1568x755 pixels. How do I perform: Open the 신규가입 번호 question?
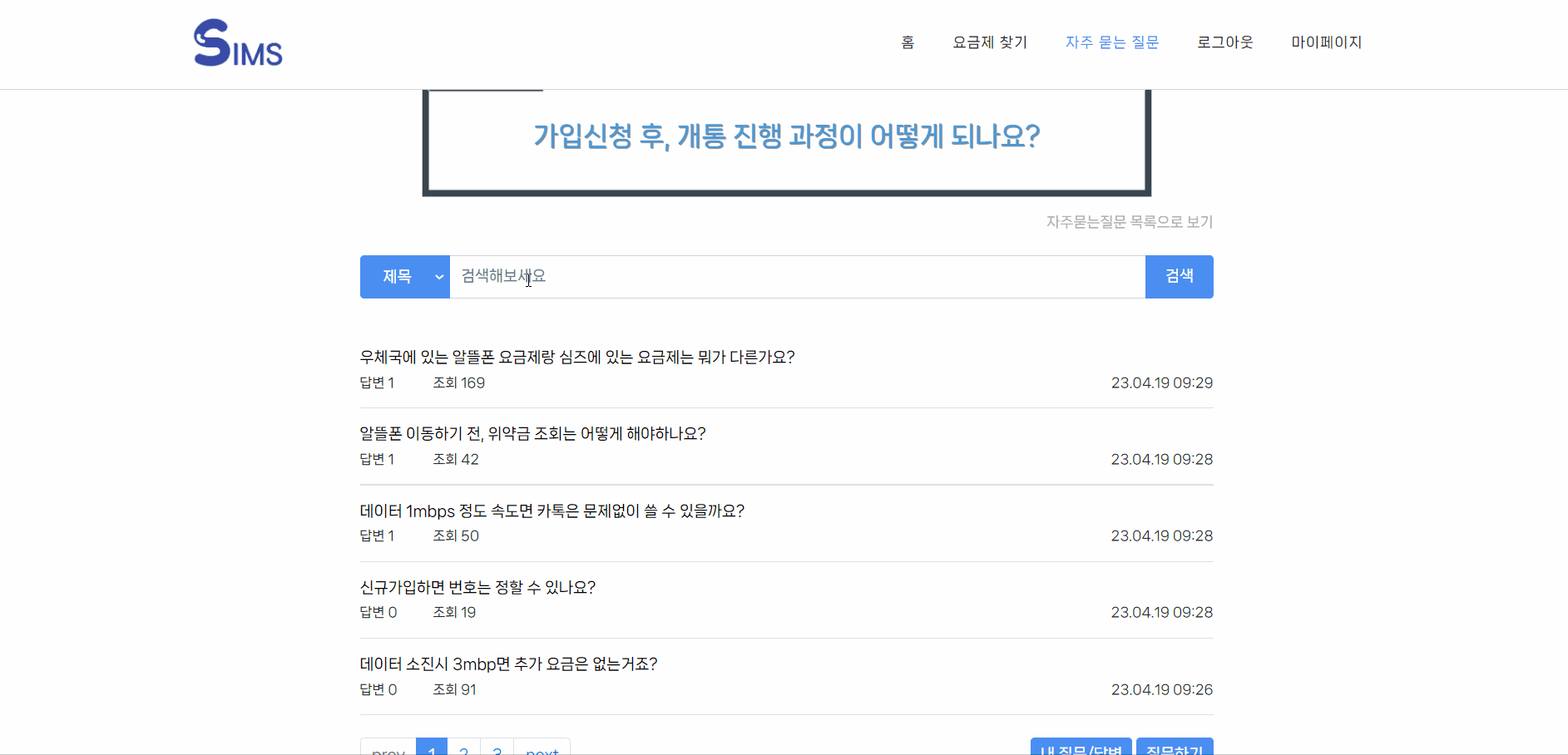(477, 587)
